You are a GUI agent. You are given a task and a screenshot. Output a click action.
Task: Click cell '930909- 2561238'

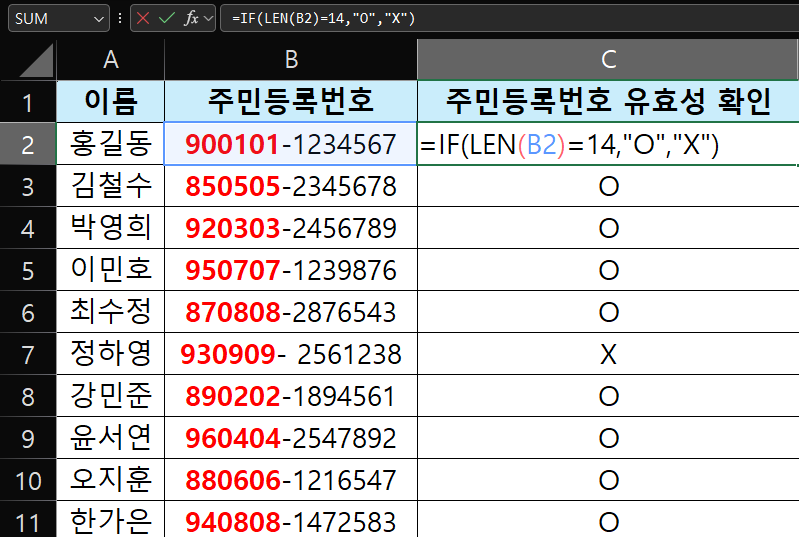pyautogui.click(x=291, y=354)
